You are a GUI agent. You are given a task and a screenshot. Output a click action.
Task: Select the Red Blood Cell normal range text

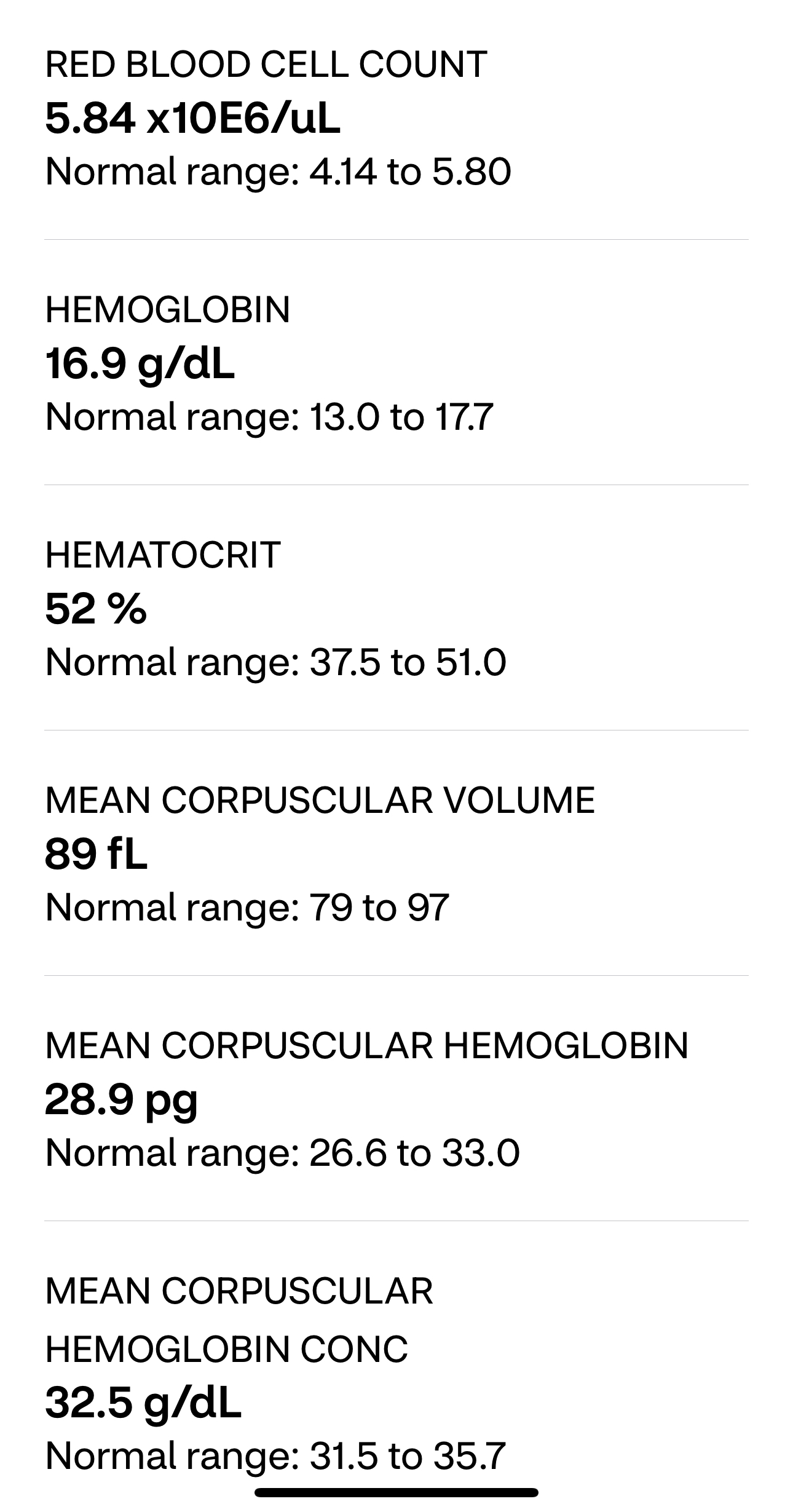tap(278, 172)
